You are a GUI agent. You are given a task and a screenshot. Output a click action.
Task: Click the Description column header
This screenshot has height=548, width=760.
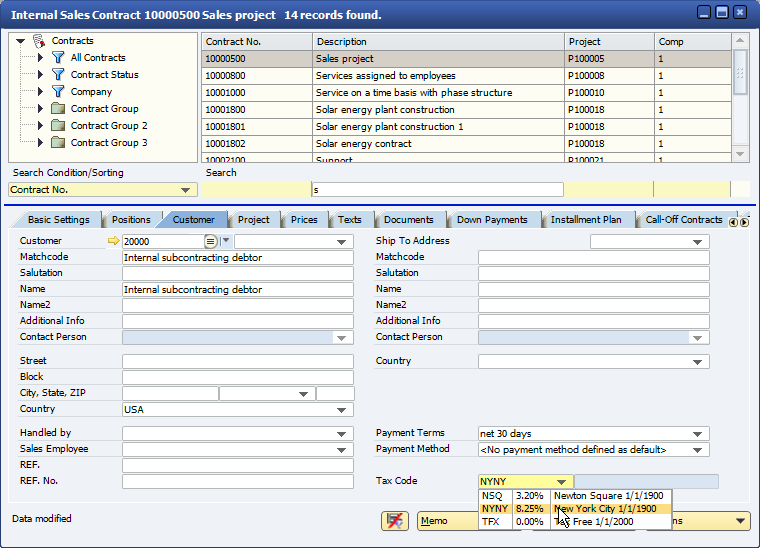pos(438,42)
